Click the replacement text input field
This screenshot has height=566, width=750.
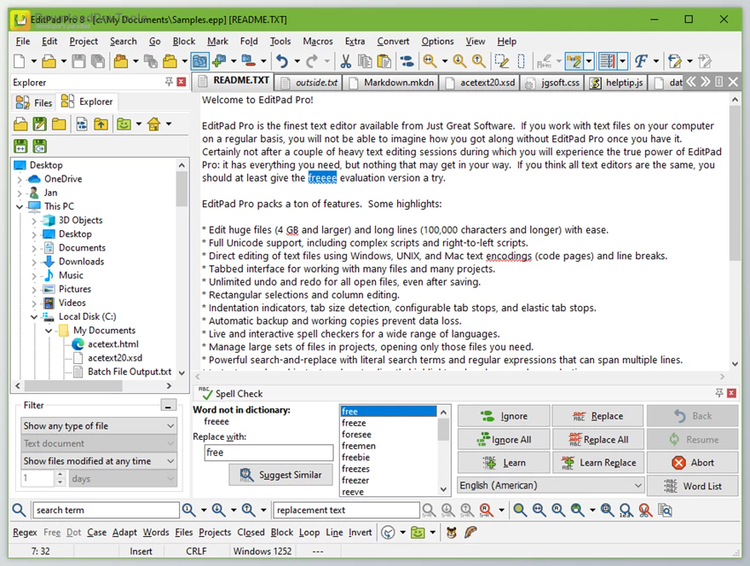[x=346, y=510]
